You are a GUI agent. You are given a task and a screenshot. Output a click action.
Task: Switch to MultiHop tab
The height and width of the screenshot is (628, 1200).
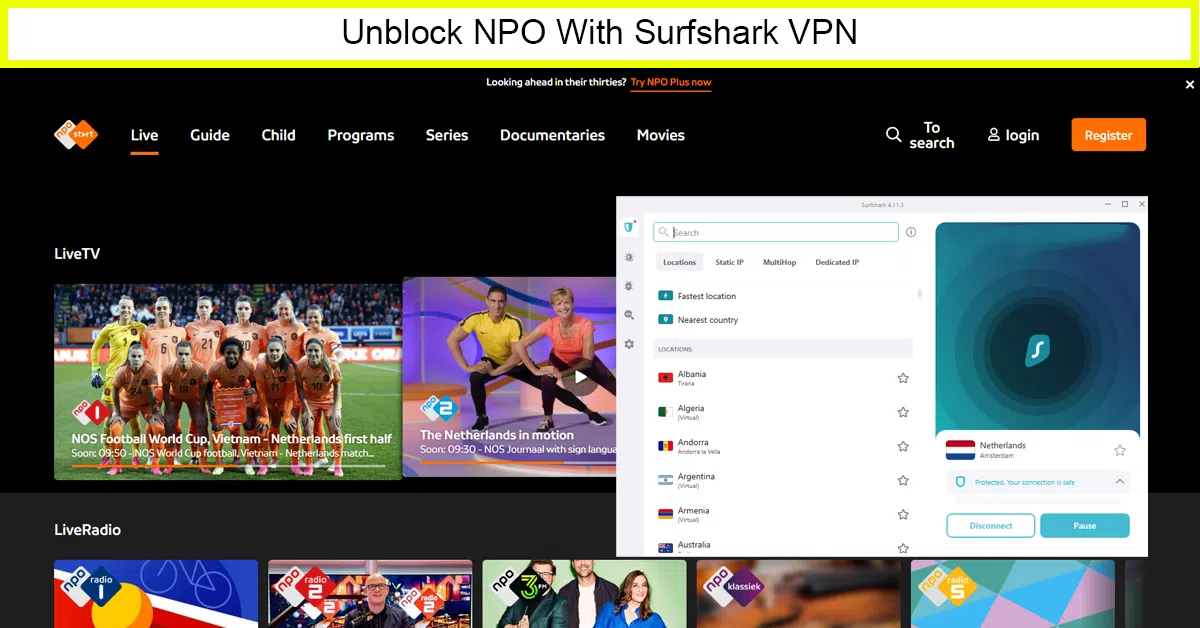pos(780,262)
